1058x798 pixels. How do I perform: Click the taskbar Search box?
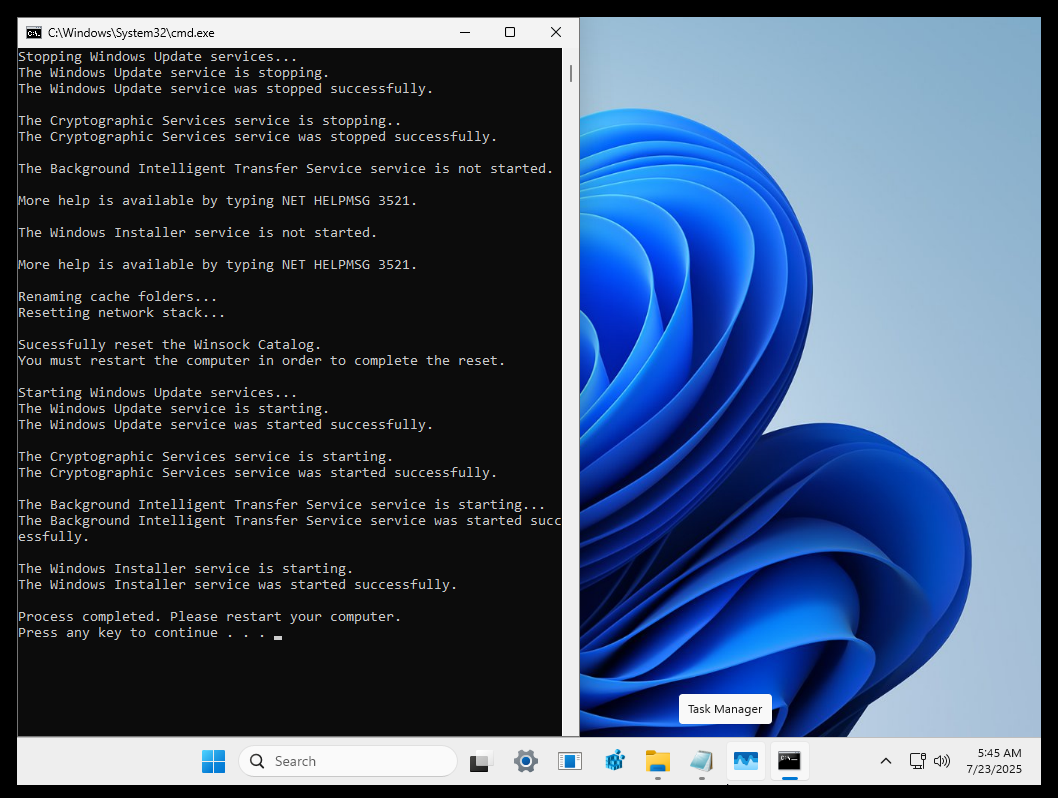click(x=347, y=761)
